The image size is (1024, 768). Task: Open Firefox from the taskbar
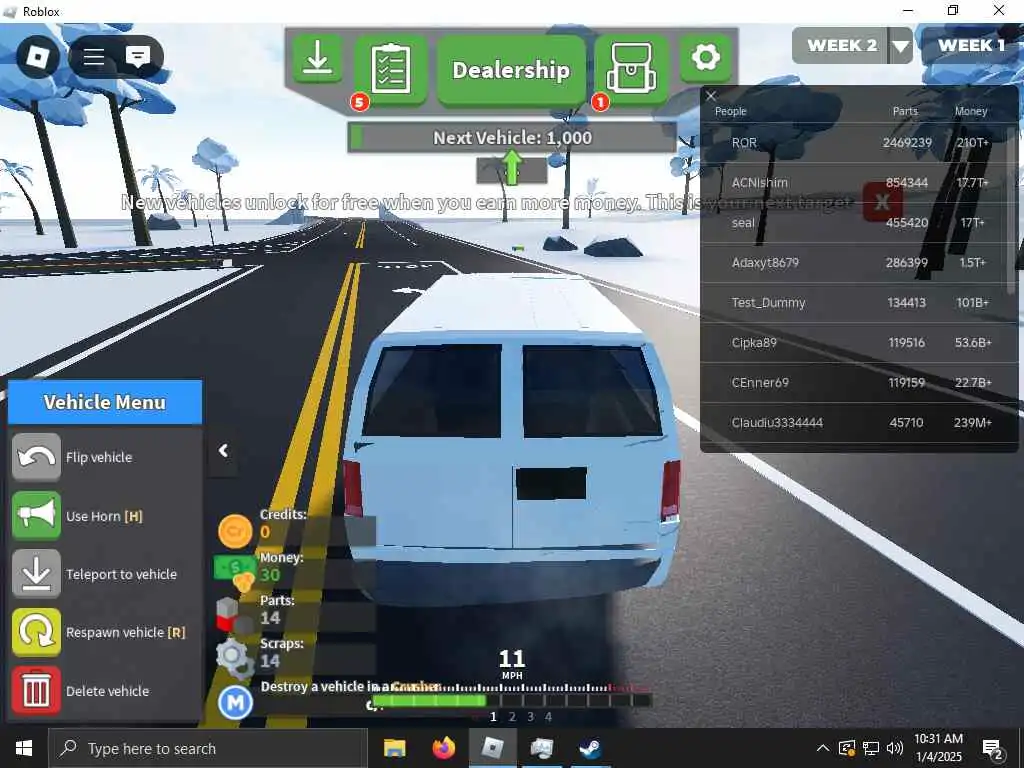click(x=443, y=748)
